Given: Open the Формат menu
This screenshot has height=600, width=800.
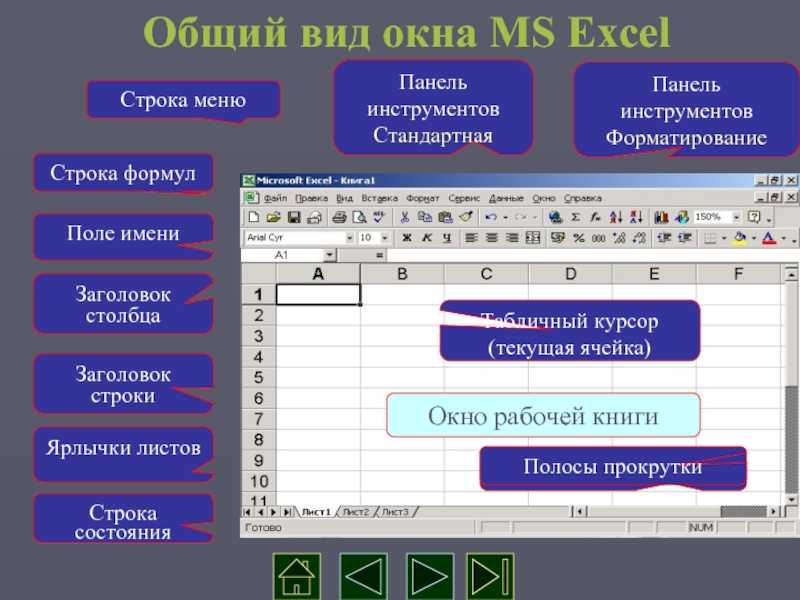Looking at the screenshot, I should pos(422,198).
